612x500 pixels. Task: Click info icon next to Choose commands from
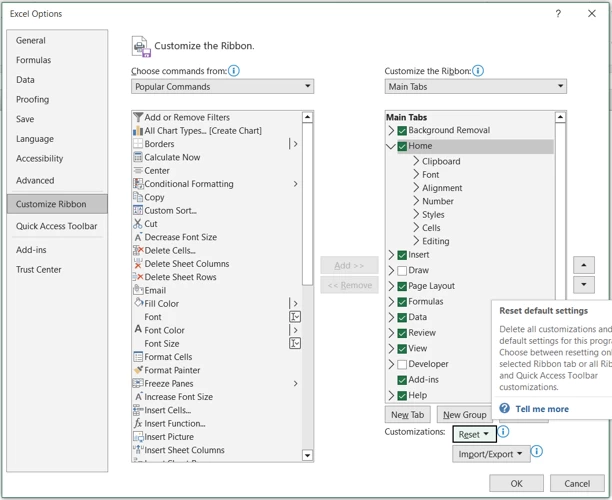pyautogui.click(x=234, y=71)
